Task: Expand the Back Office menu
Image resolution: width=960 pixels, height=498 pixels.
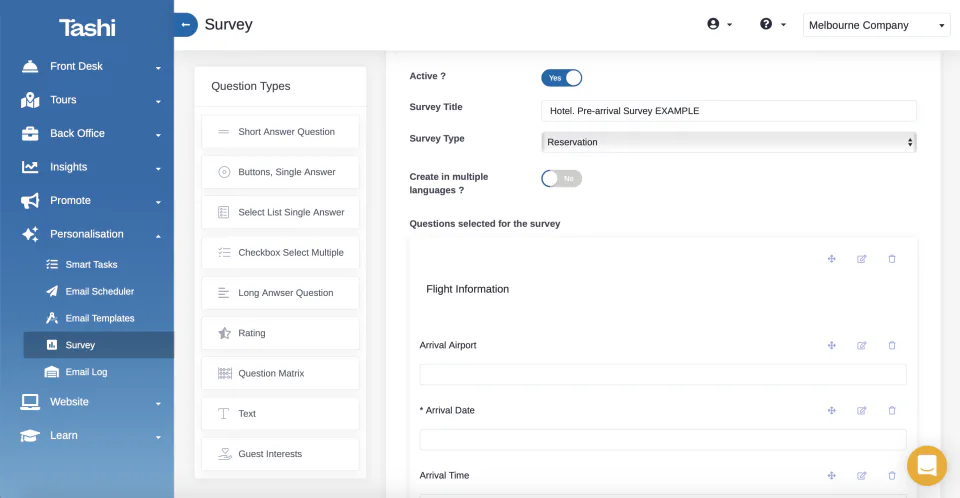Action: click(x=158, y=135)
